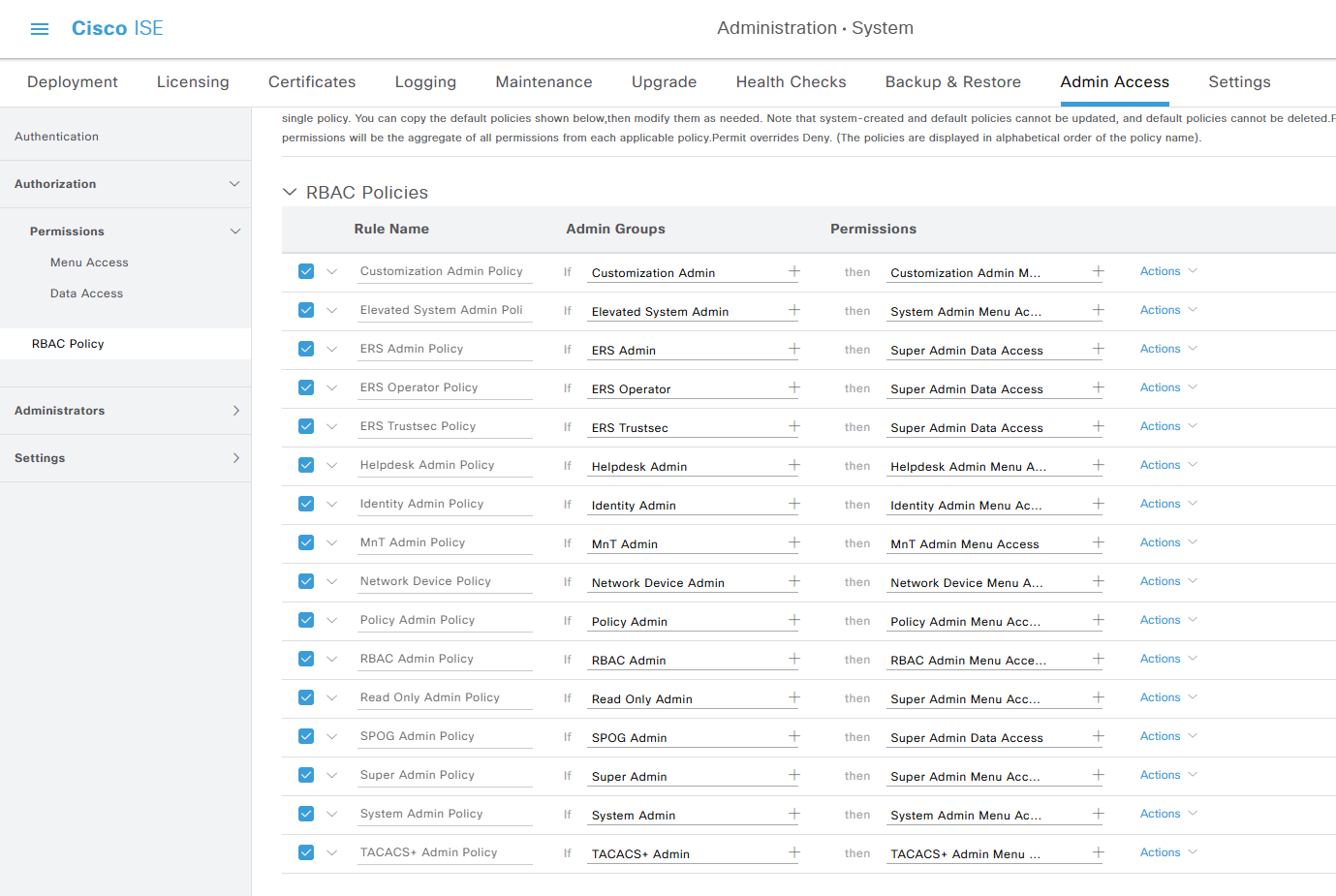Open the Maintenance tab
Viewport: 1336px width, 896px height.
click(544, 82)
